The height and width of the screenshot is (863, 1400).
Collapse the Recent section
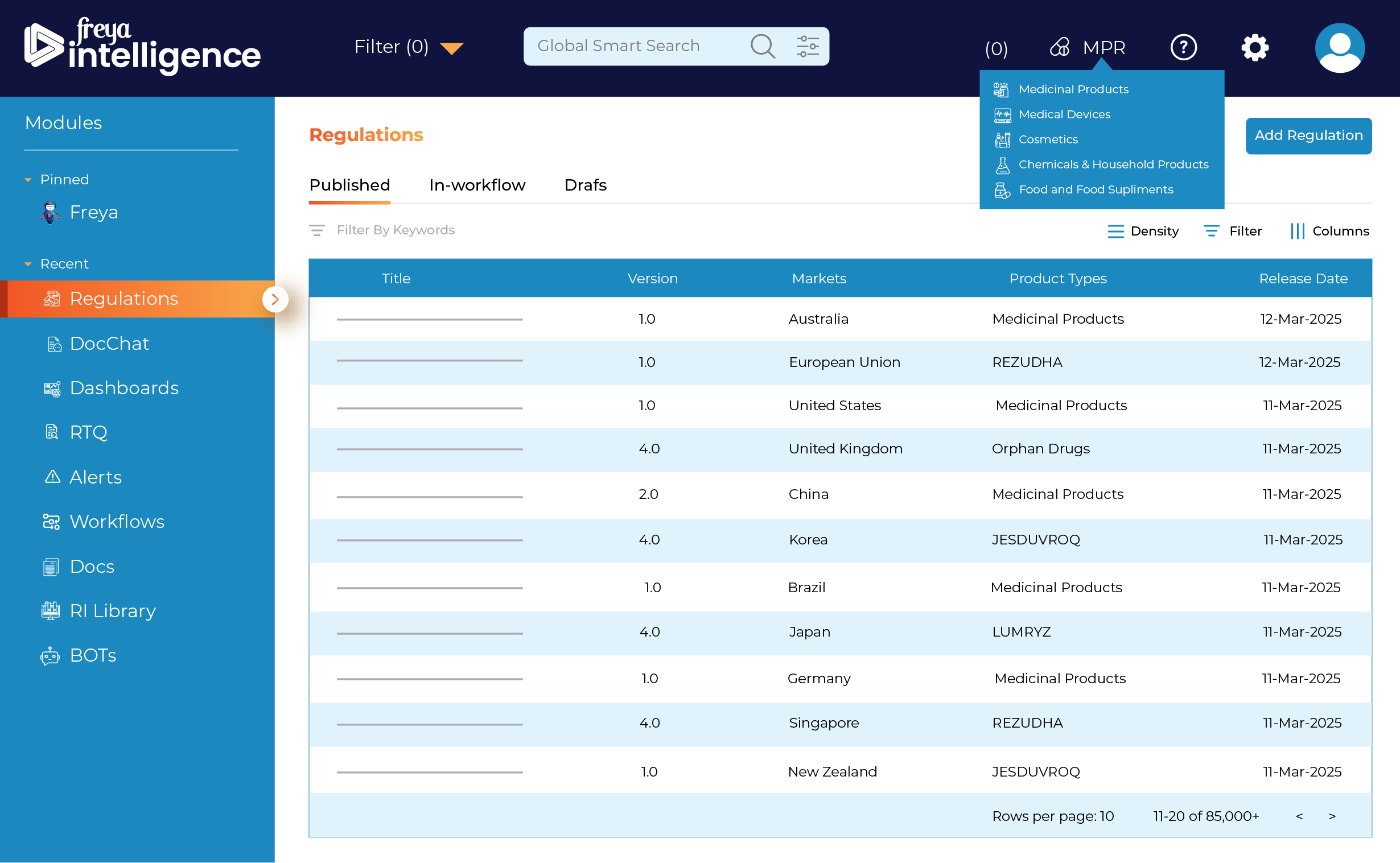click(x=28, y=264)
